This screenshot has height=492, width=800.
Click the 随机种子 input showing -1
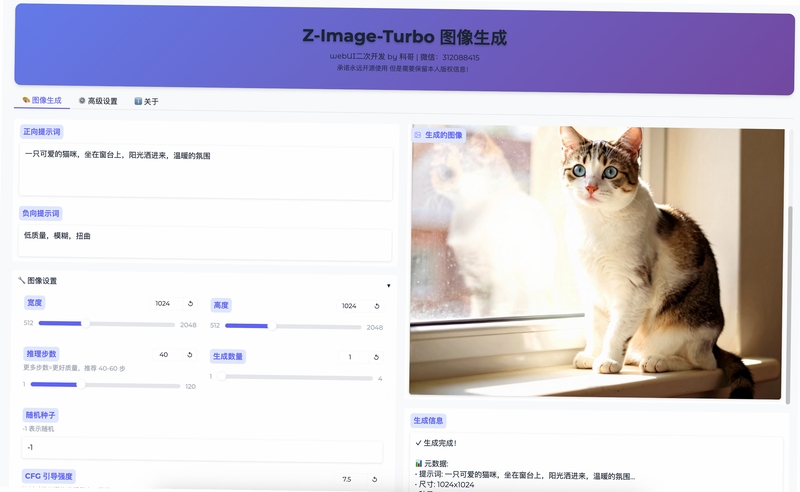(x=203, y=448)
